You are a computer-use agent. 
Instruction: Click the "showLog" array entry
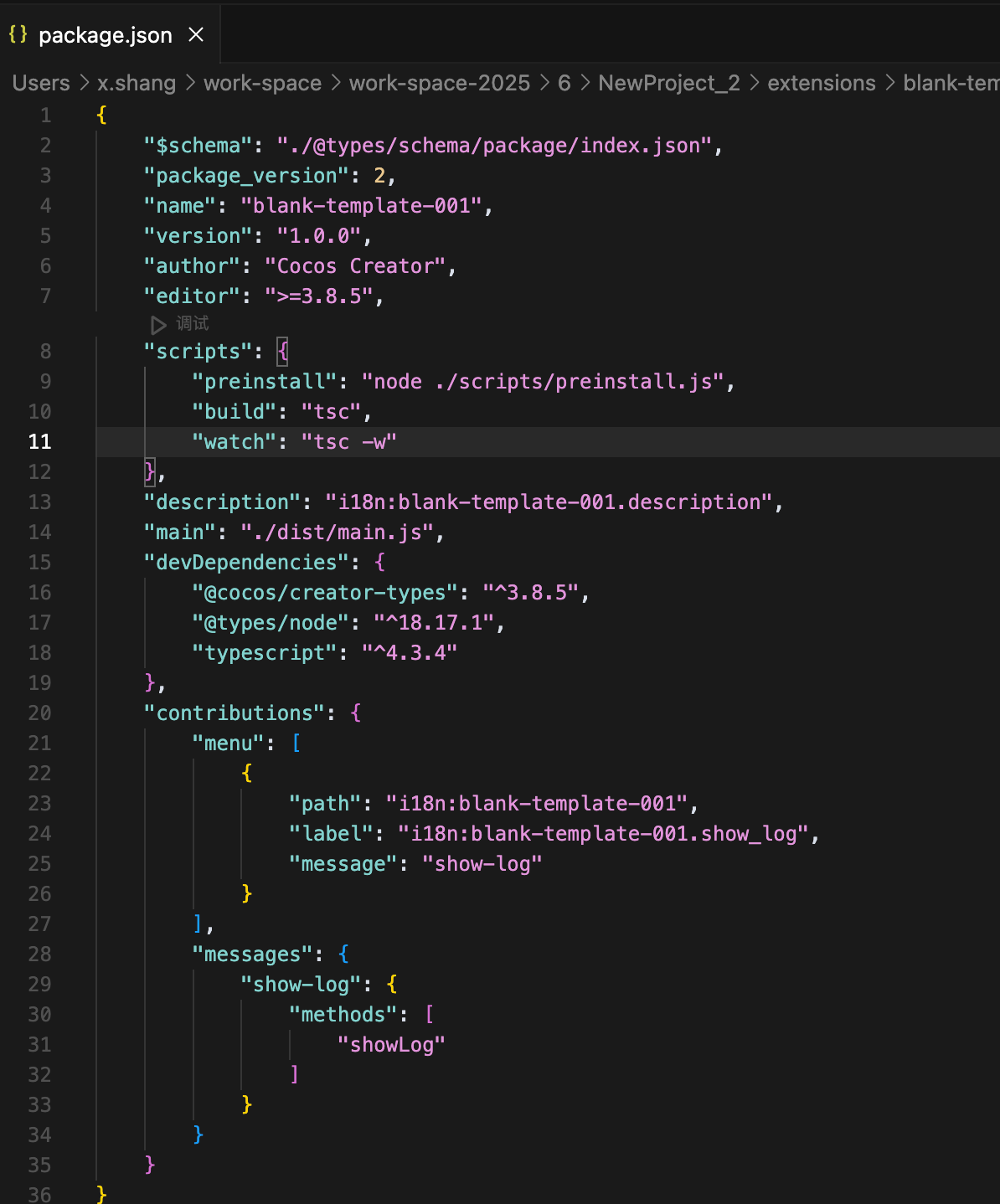click(391, 1044)
